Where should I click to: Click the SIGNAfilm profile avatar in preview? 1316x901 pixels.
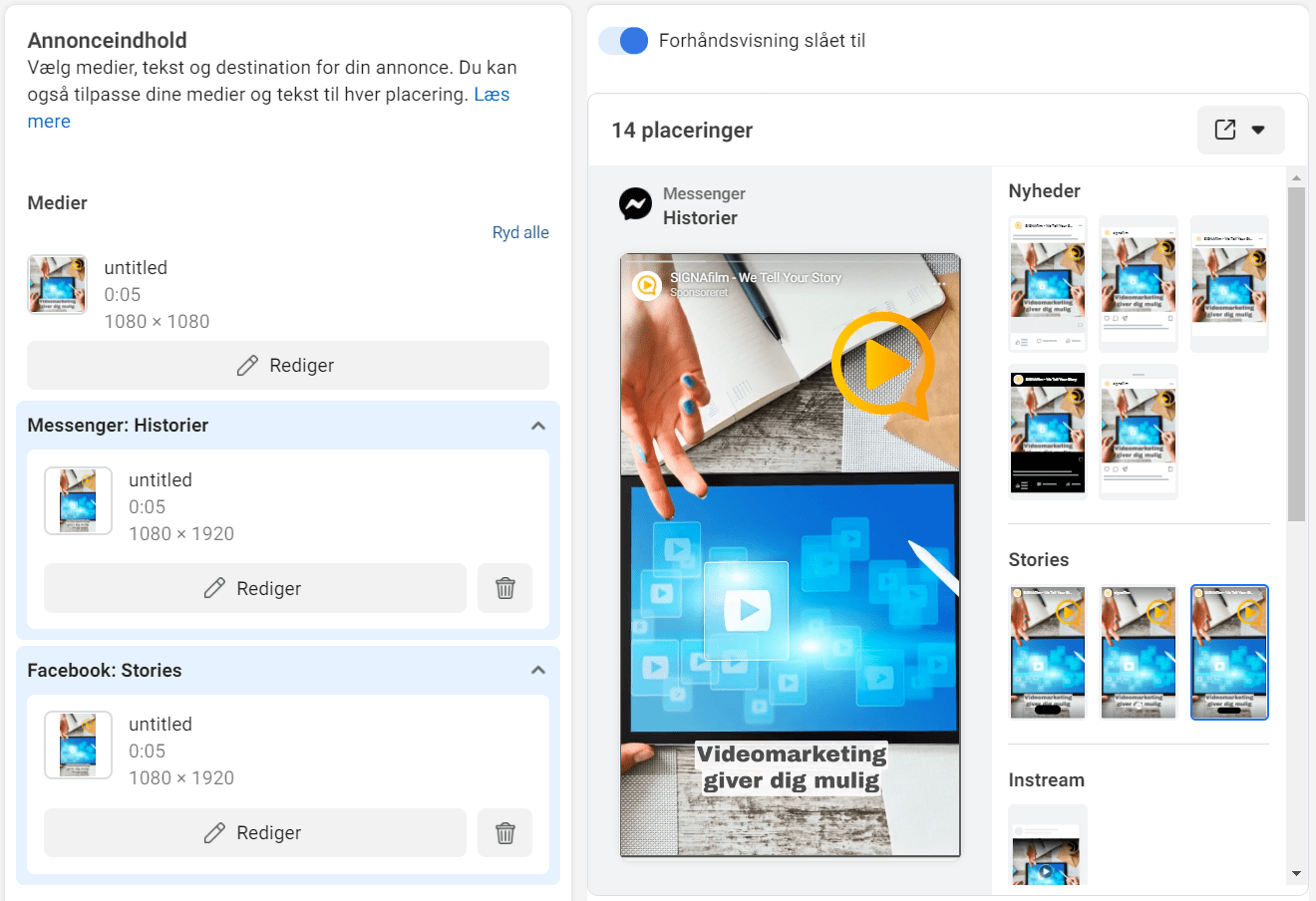tap(647, 285)
